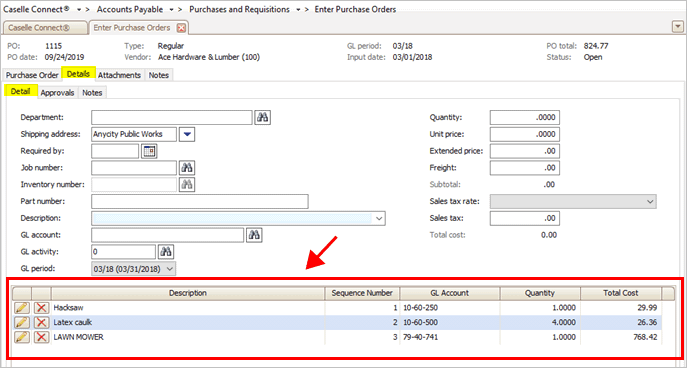
Task: Expand Accounts Payable breadcrumb arrow
Action: [x=171, y=9]
